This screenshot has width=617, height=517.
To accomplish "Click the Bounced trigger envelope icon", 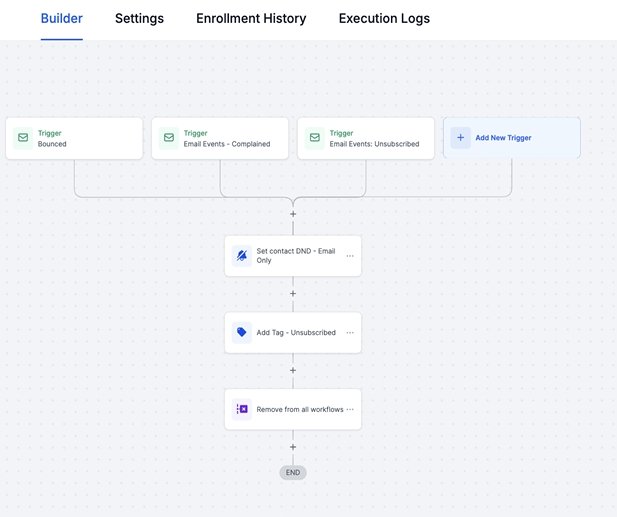I will pos(24,138).
